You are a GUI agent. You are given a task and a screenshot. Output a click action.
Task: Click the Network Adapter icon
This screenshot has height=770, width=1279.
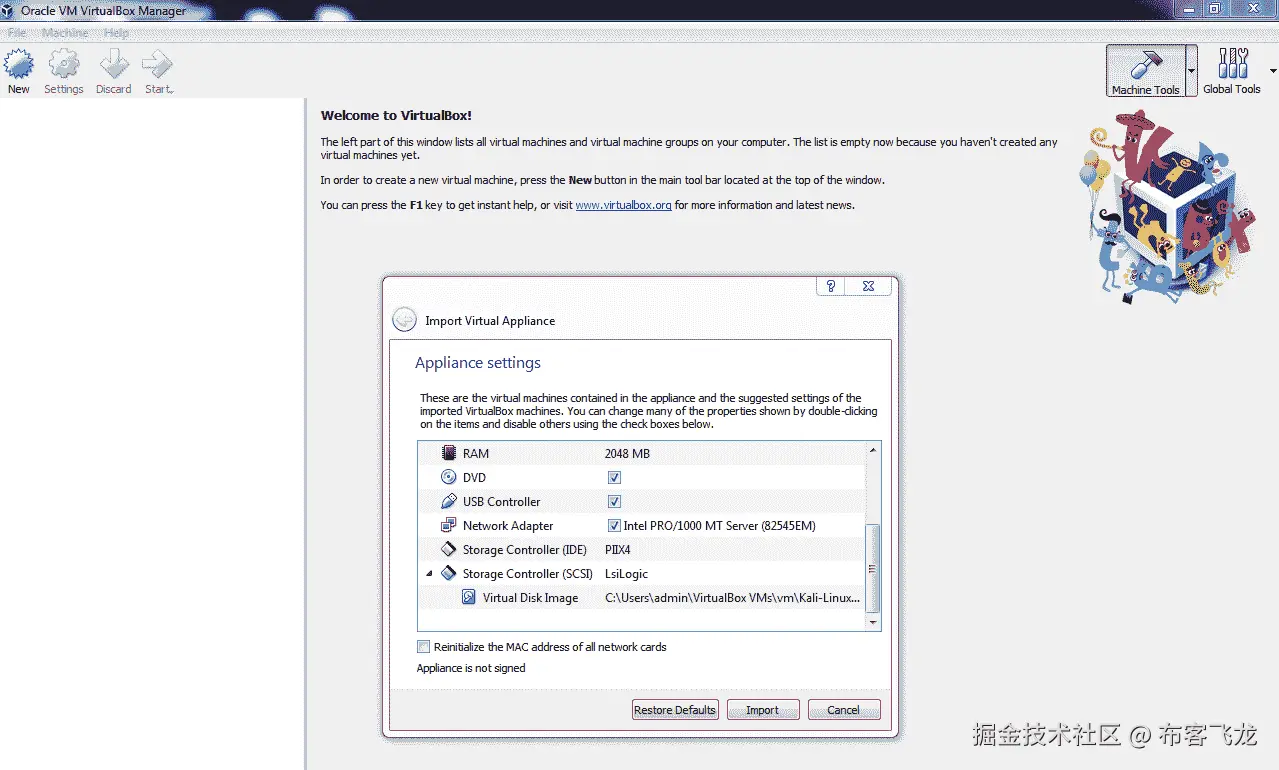tap(449, 525)
